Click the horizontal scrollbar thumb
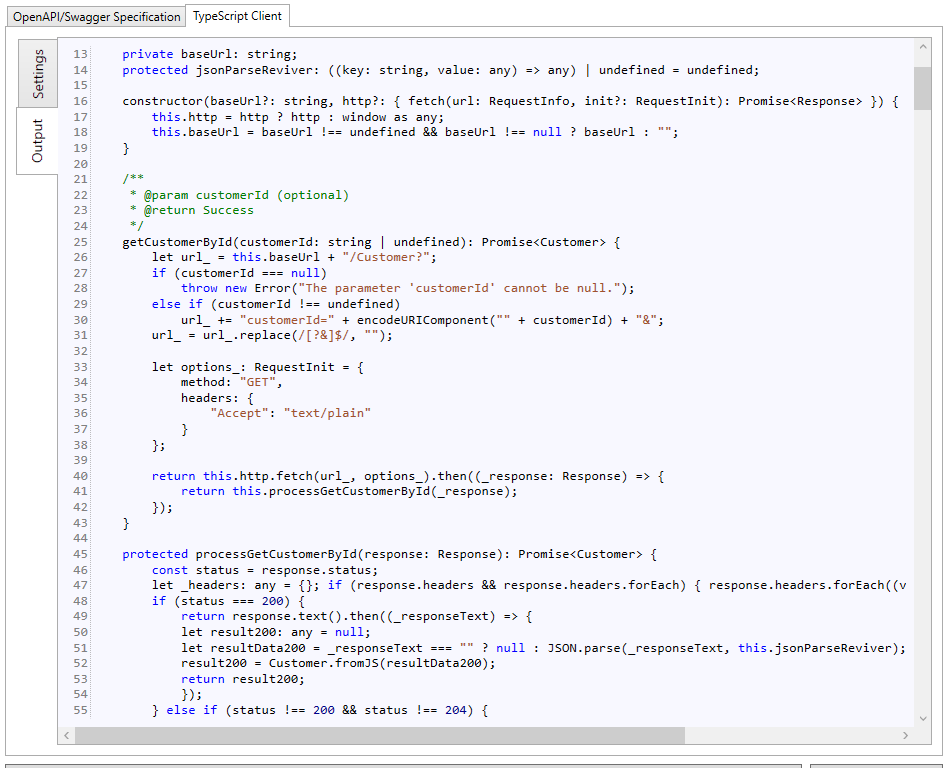 tap(380, 735)
